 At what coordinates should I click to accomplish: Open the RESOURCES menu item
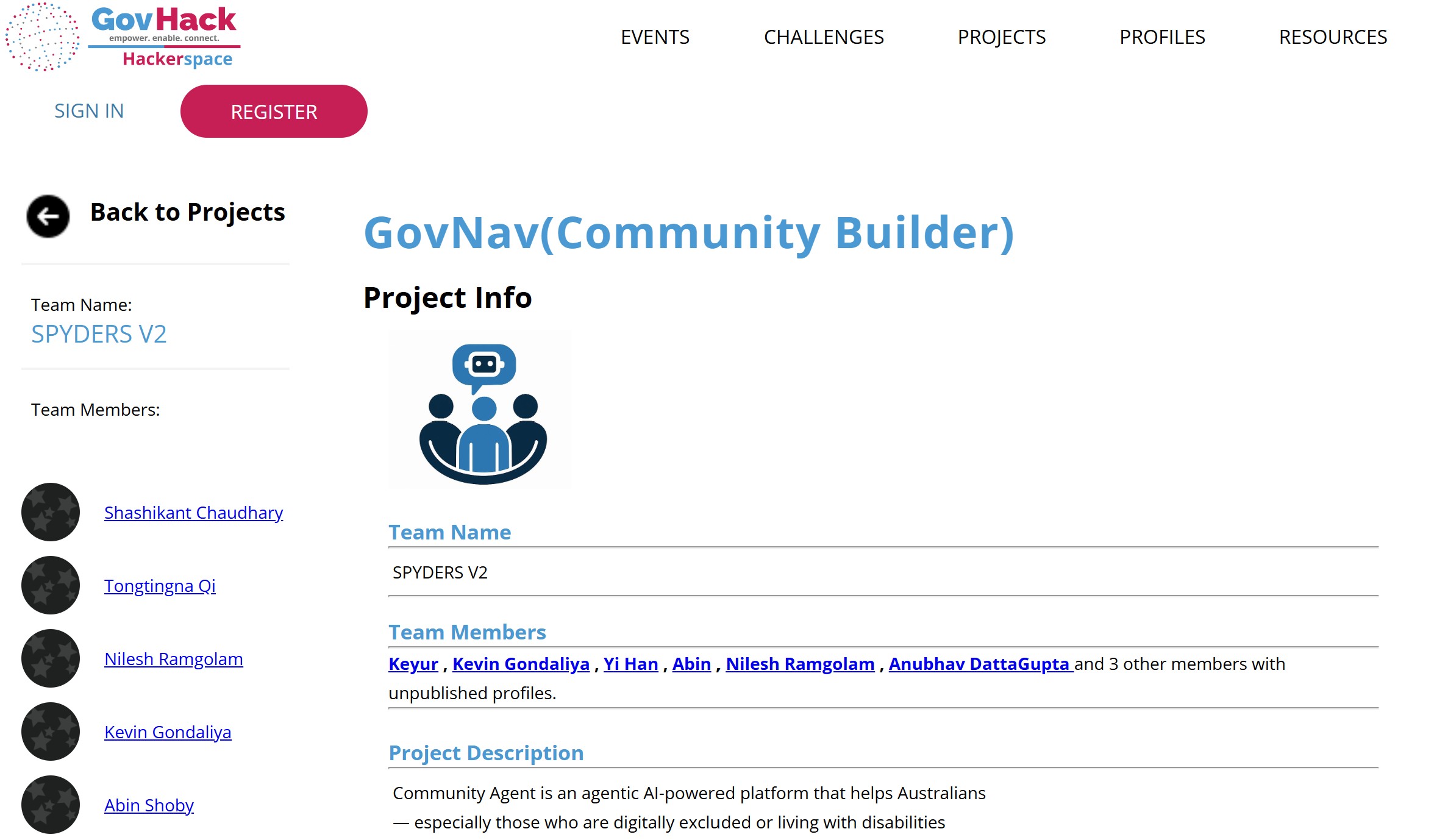point(1332,37)
